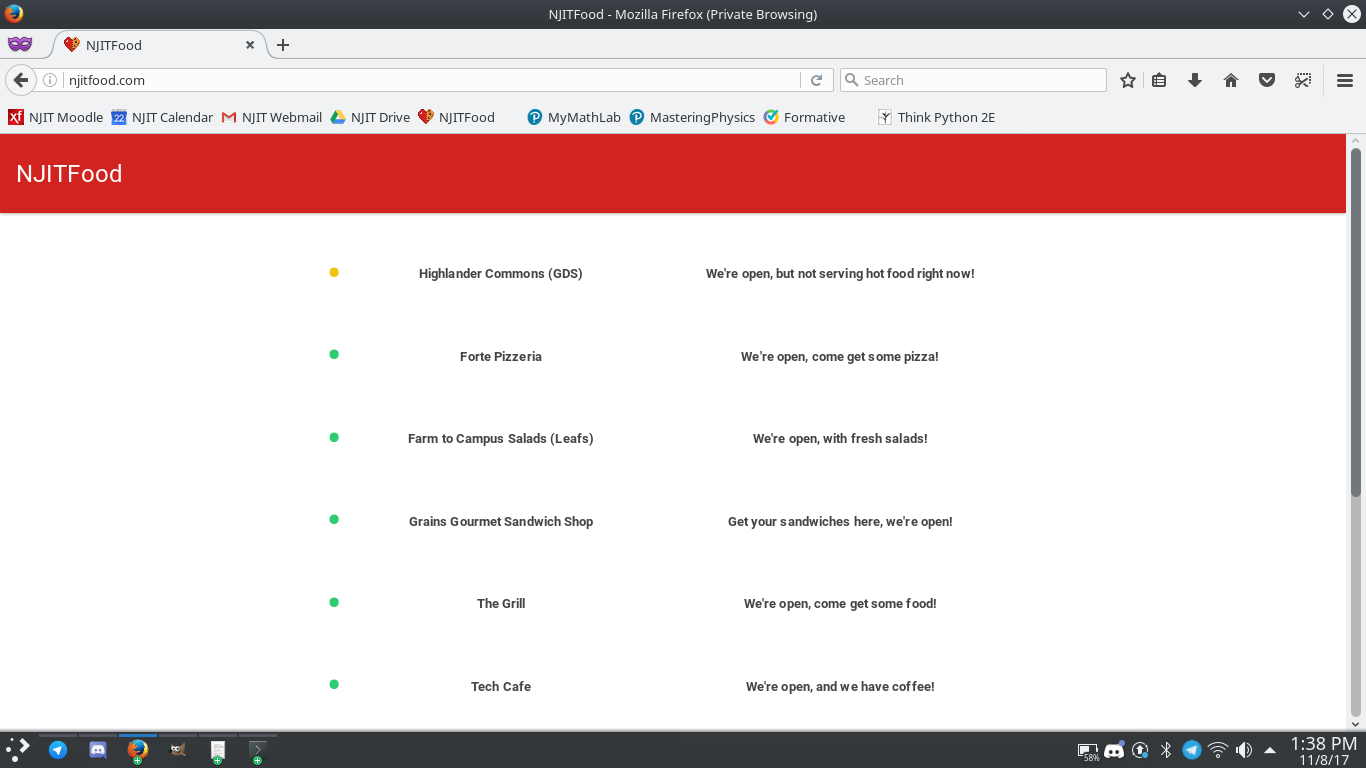Select The Grill name
Screen dimensions: 1366x768
pos(501,603)
